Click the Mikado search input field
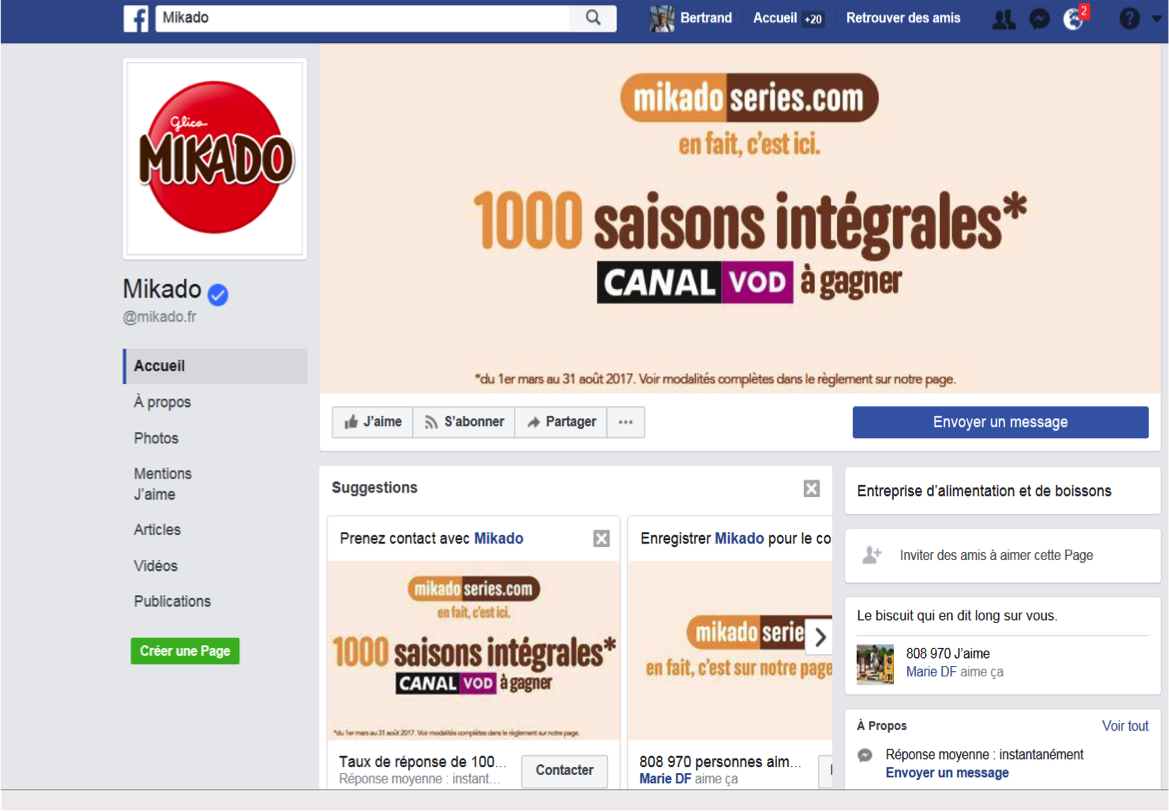Screen dimensions: 1169x811 point(362,18)
